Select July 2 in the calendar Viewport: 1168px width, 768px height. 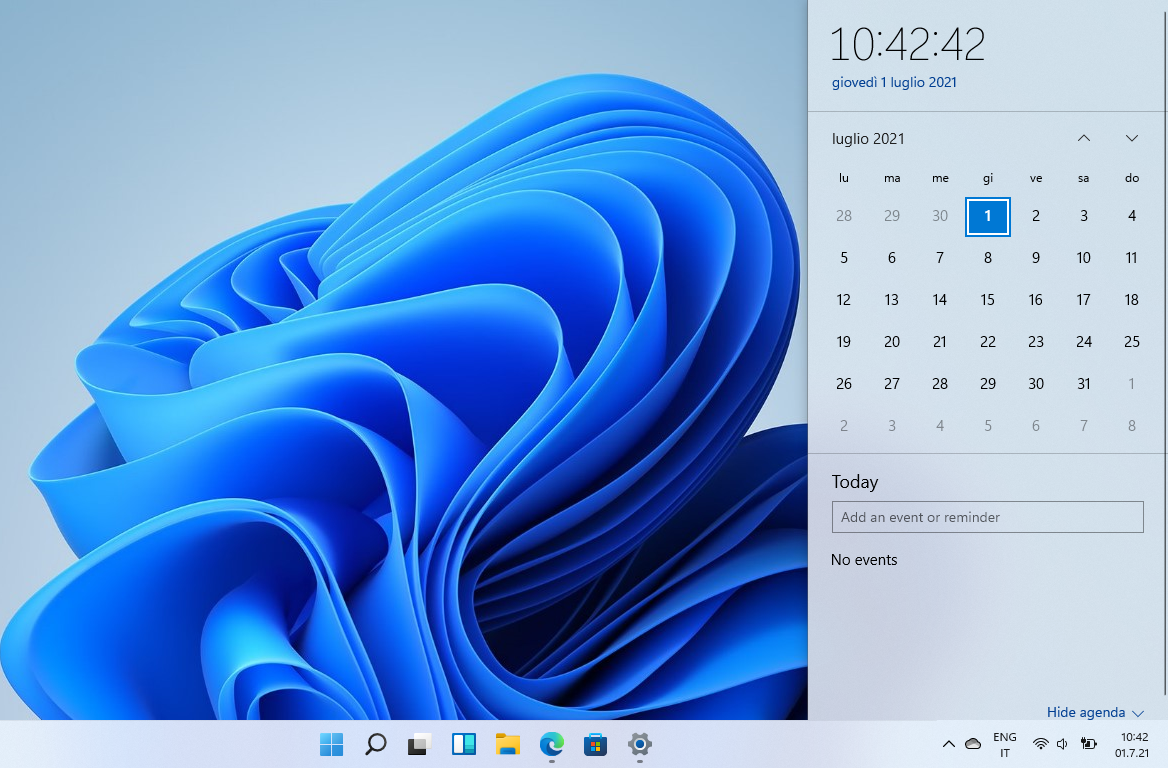click(1035, 216)
